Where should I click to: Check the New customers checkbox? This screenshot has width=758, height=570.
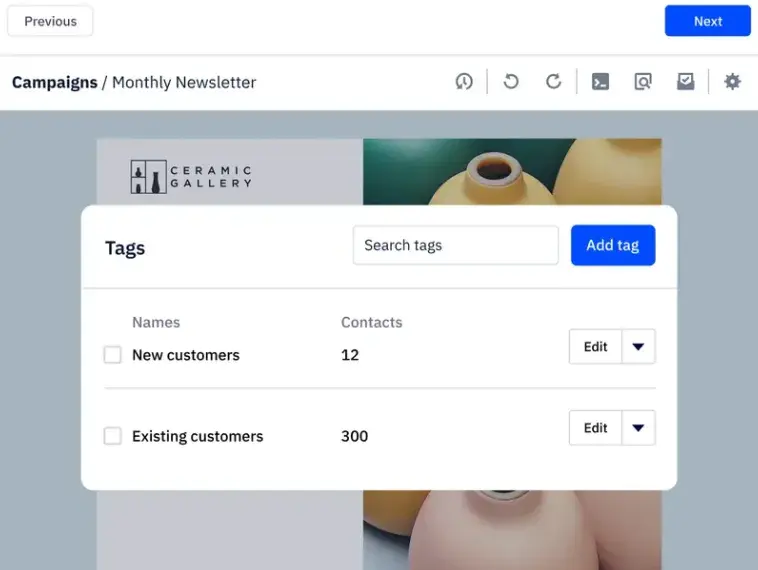coord(113,354)
